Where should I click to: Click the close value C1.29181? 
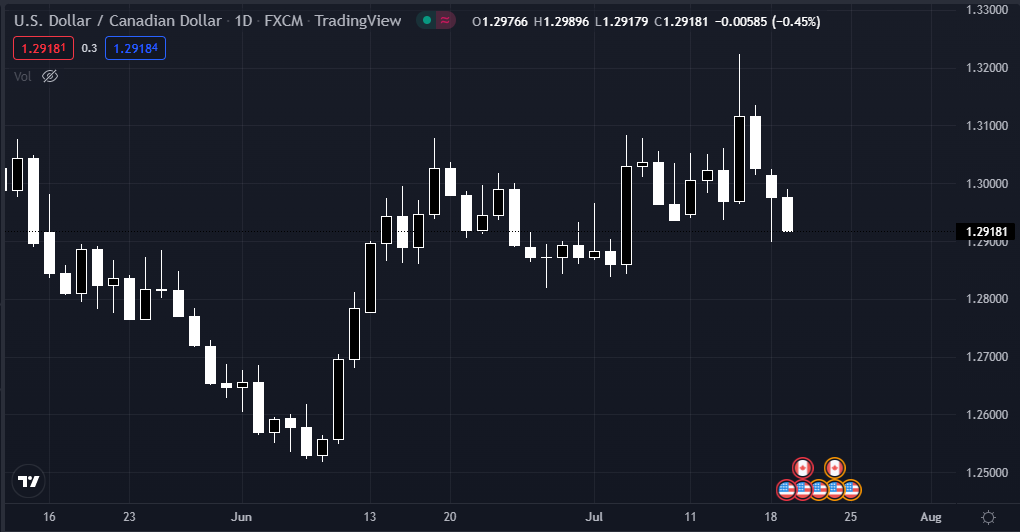tap(681, 21)
